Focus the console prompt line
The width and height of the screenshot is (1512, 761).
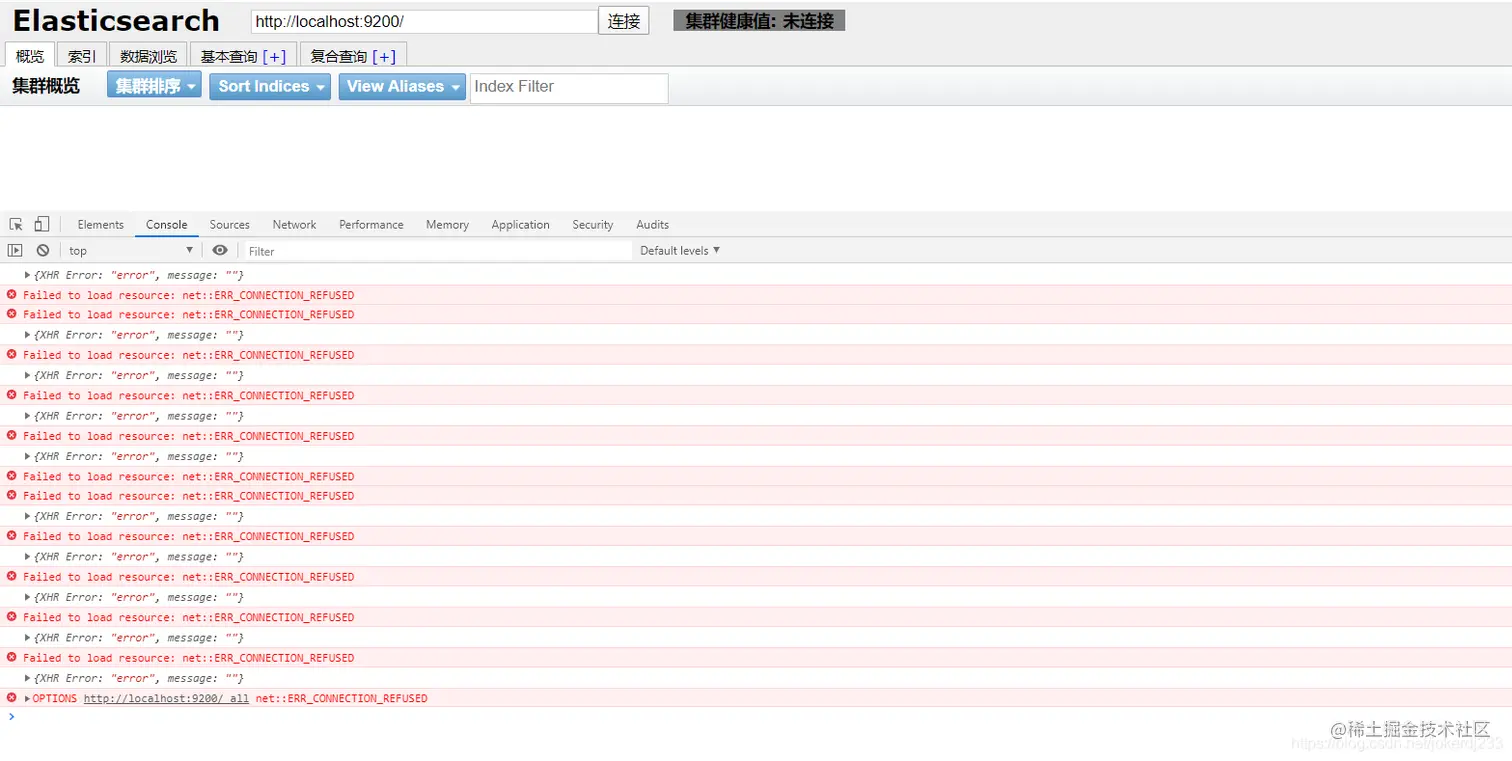756,717
